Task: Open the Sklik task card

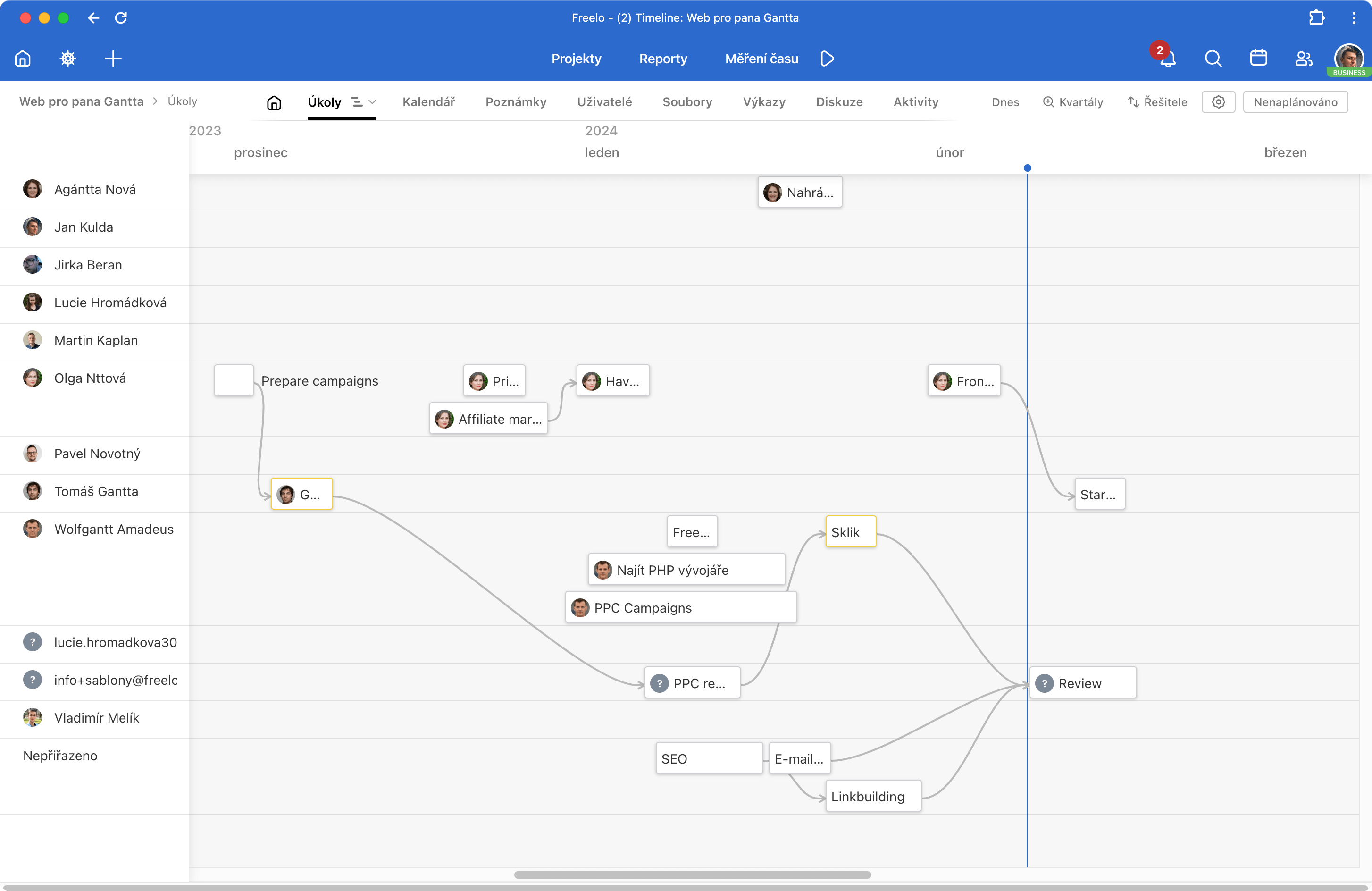Action: [850, 532]
